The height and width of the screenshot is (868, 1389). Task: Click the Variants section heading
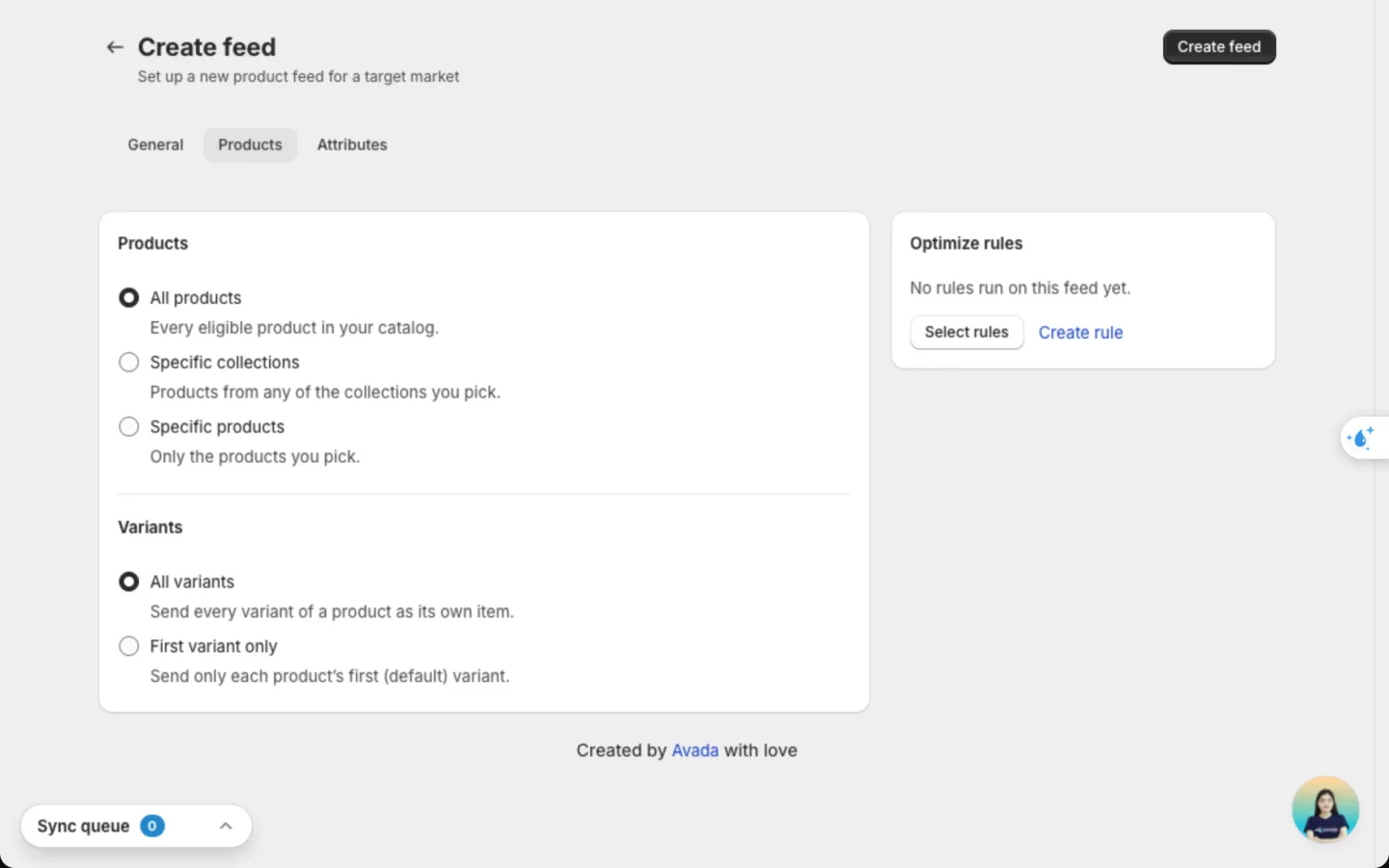pos(150,528)
